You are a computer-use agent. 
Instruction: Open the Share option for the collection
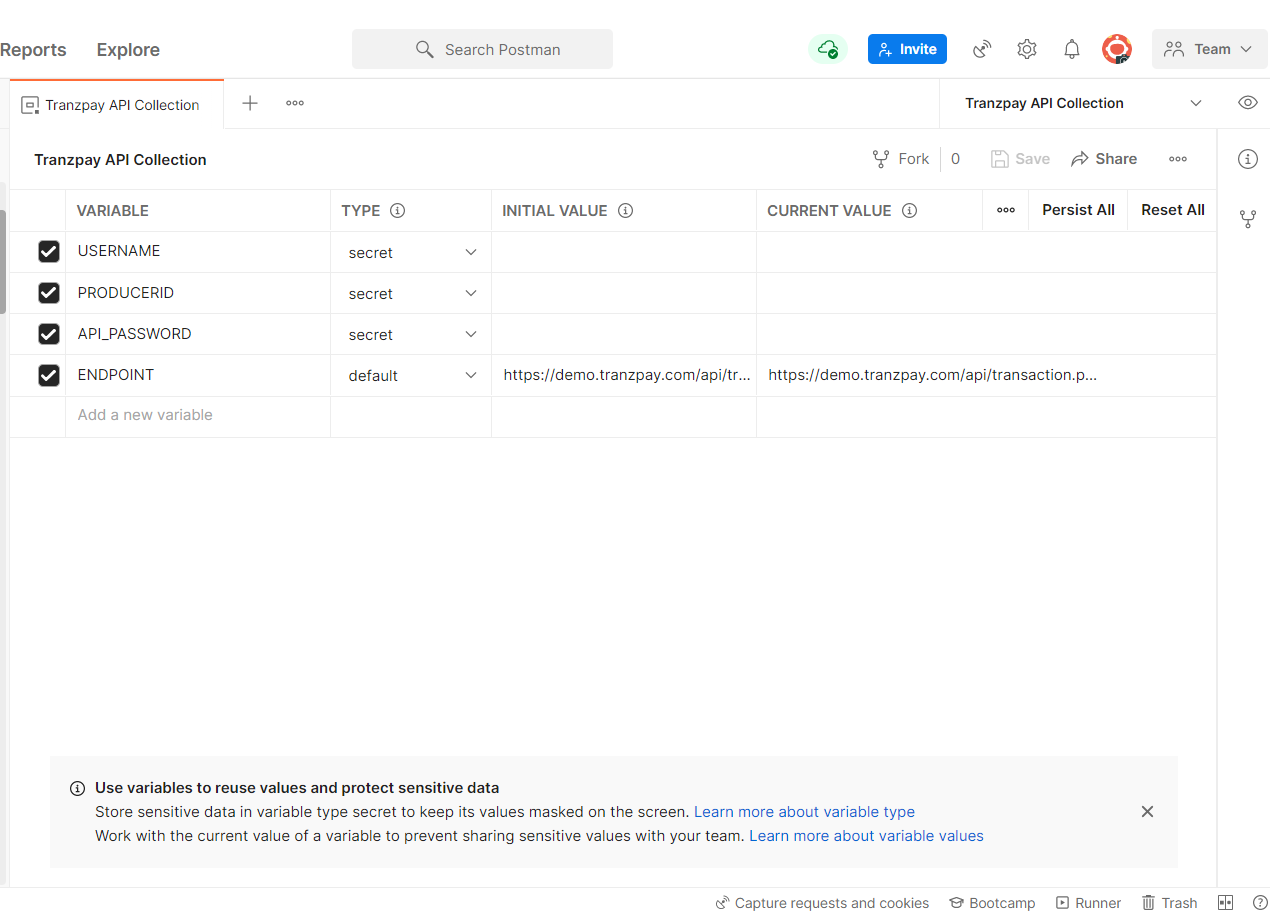coord(1104,158)
